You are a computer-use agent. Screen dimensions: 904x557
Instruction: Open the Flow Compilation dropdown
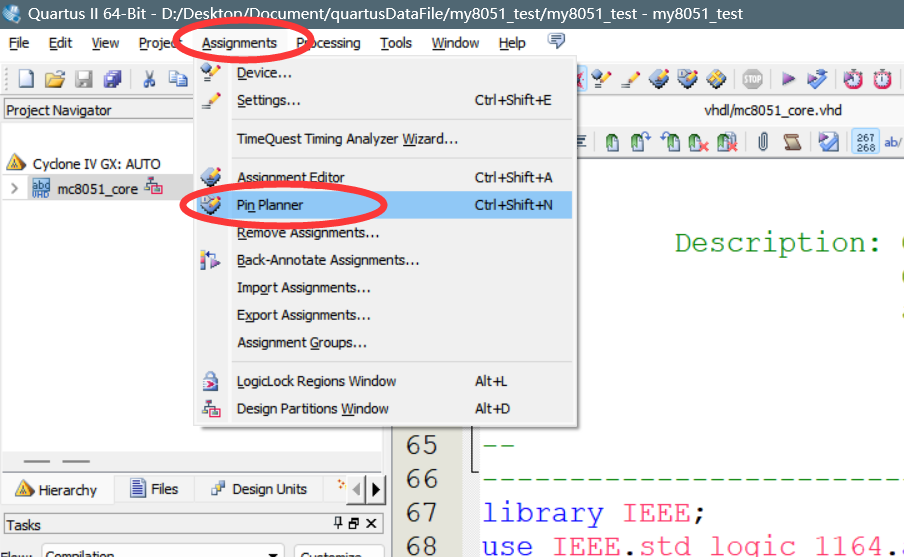point(162,552)
